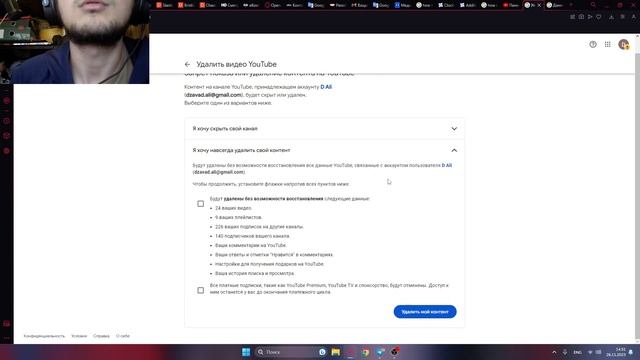Click the heart bookmark icon in the address bar
The width and height of the screenshot is (640, 360).
click(599, 17)
